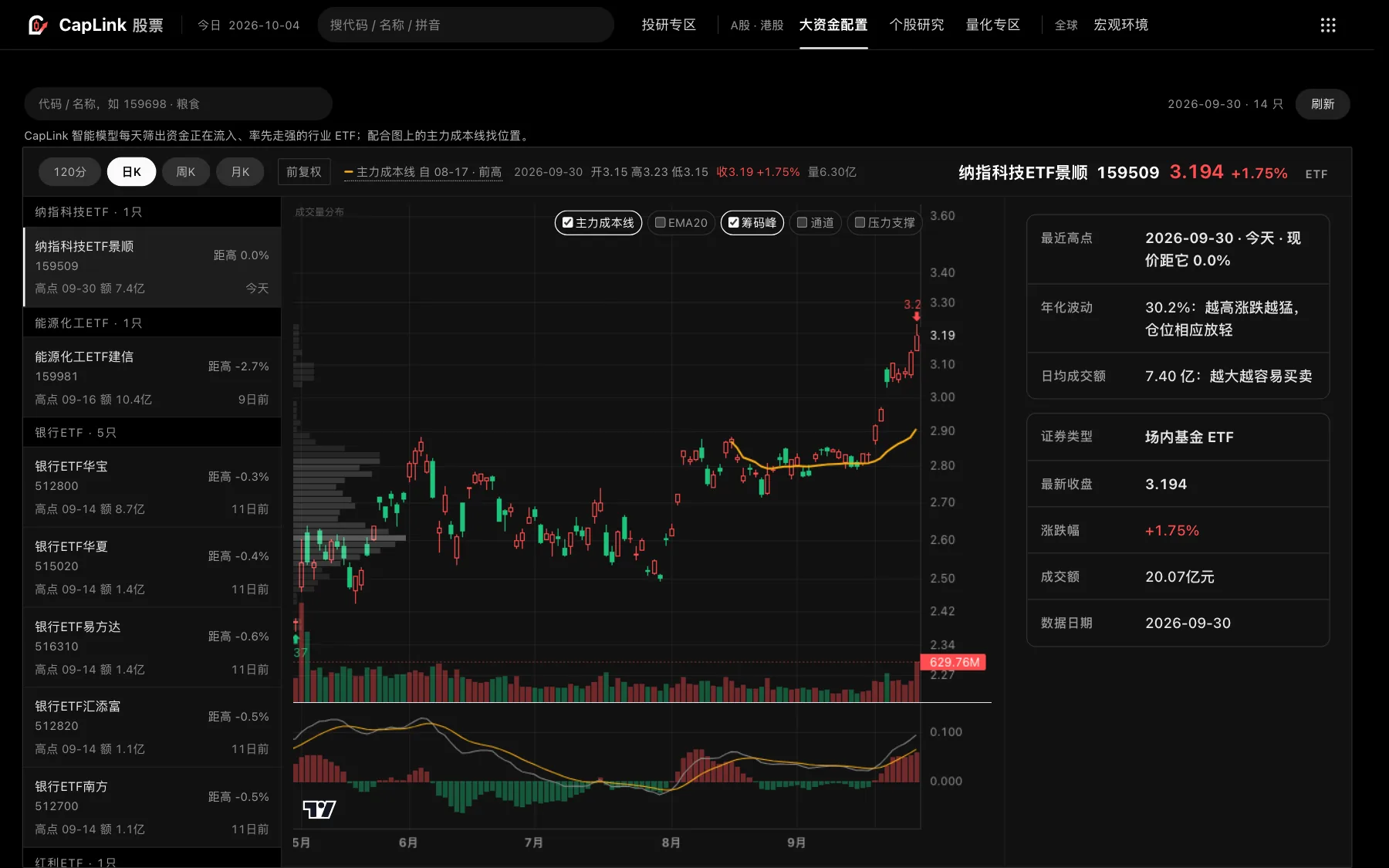1389x868 pixels.
Task: Select 银行ETF汇添富 512820 row
Action: [x=152, y=728]
